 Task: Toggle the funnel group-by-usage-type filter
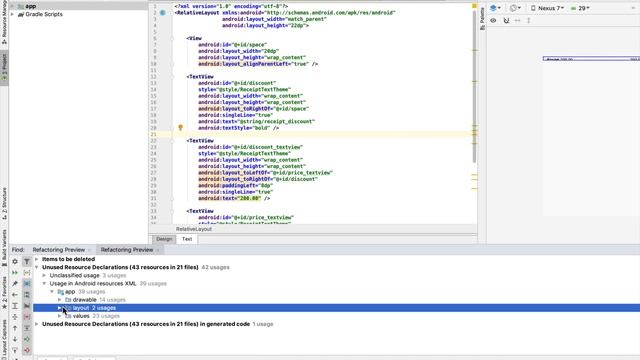(x=27, y=261)
